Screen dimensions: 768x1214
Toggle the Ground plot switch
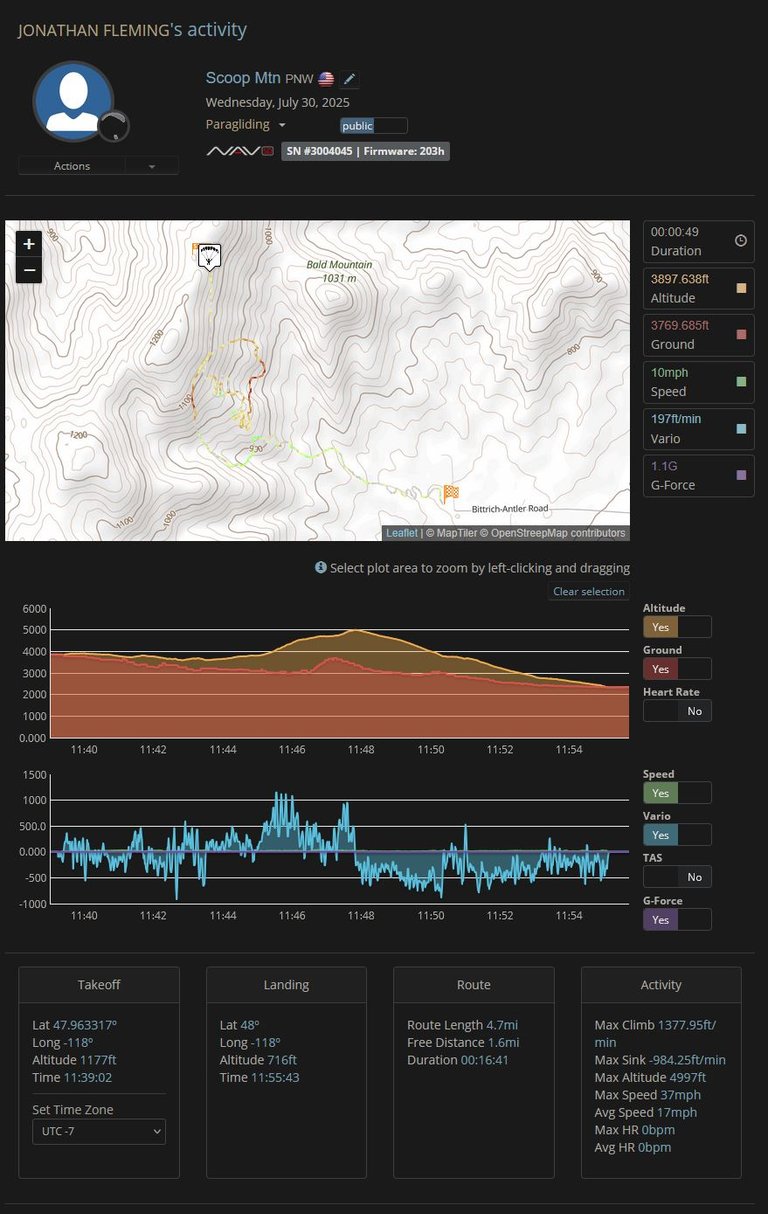click(677, 669)
